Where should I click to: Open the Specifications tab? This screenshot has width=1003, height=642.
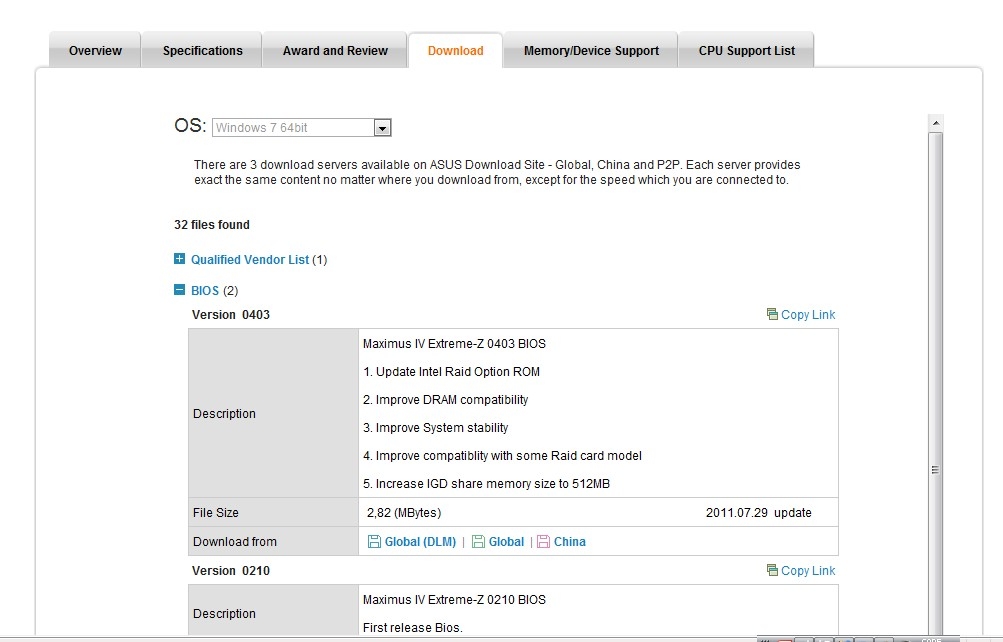tap(202, 51)
